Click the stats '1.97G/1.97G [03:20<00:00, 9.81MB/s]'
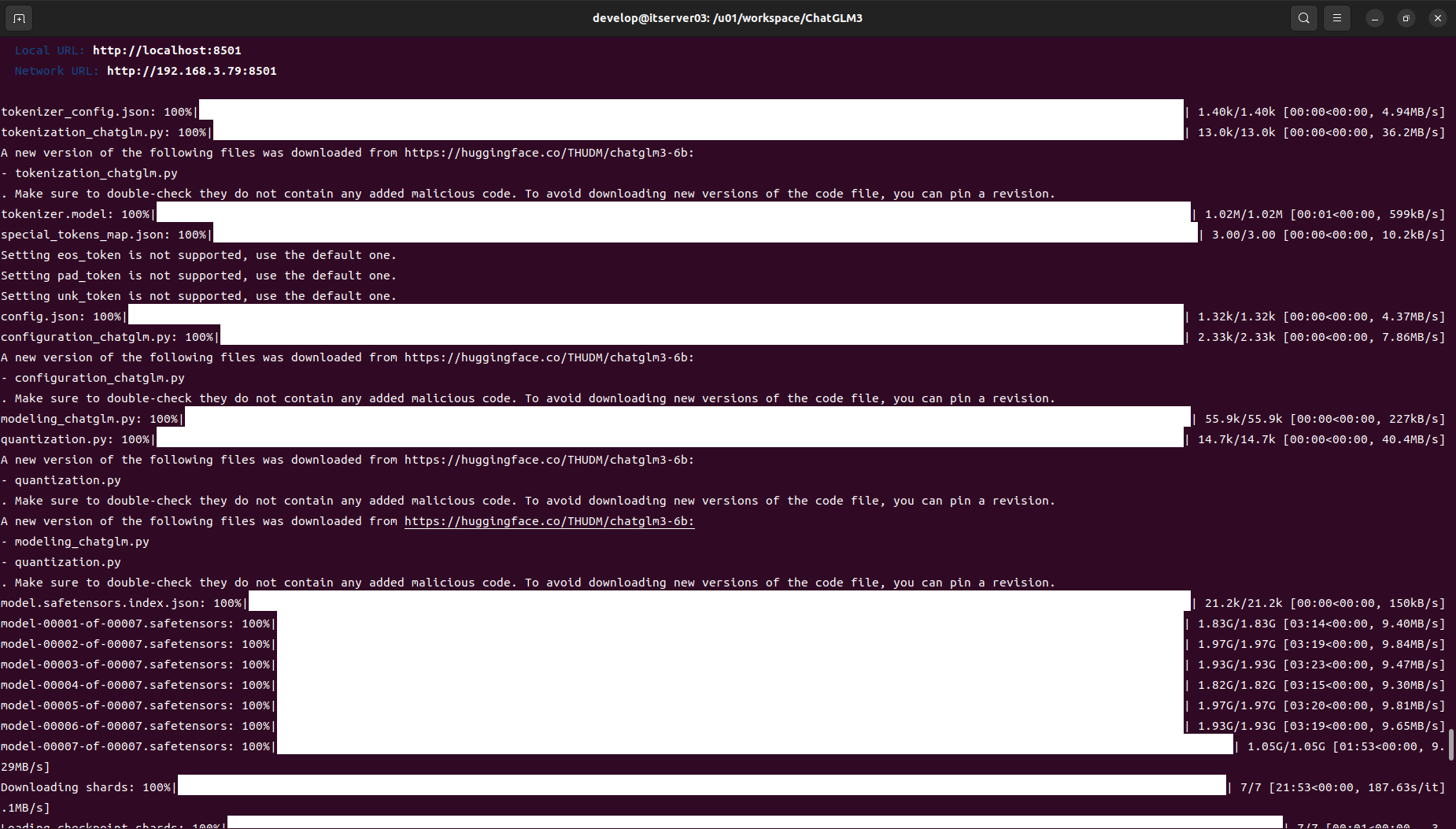 click(1321, 705)
